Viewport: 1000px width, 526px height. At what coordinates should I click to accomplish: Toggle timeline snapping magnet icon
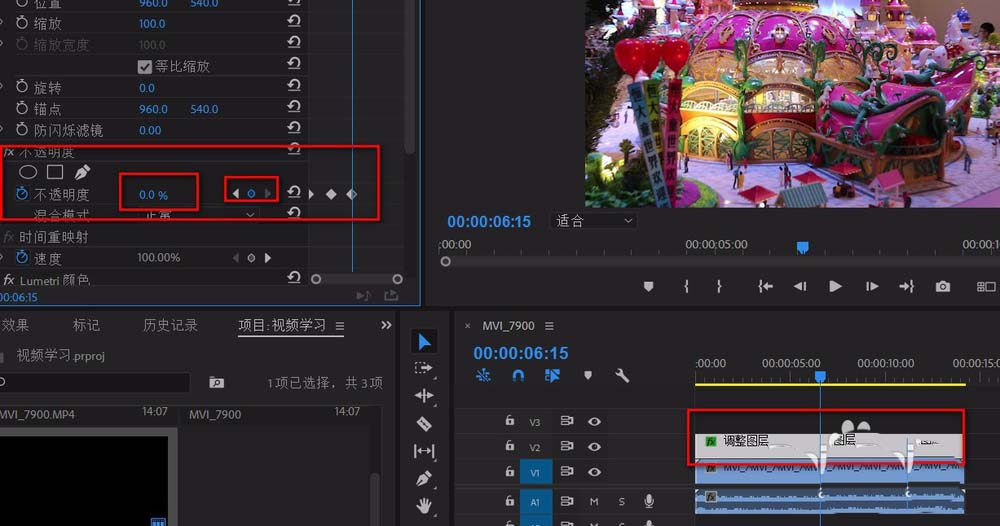(x=518, y=376)
